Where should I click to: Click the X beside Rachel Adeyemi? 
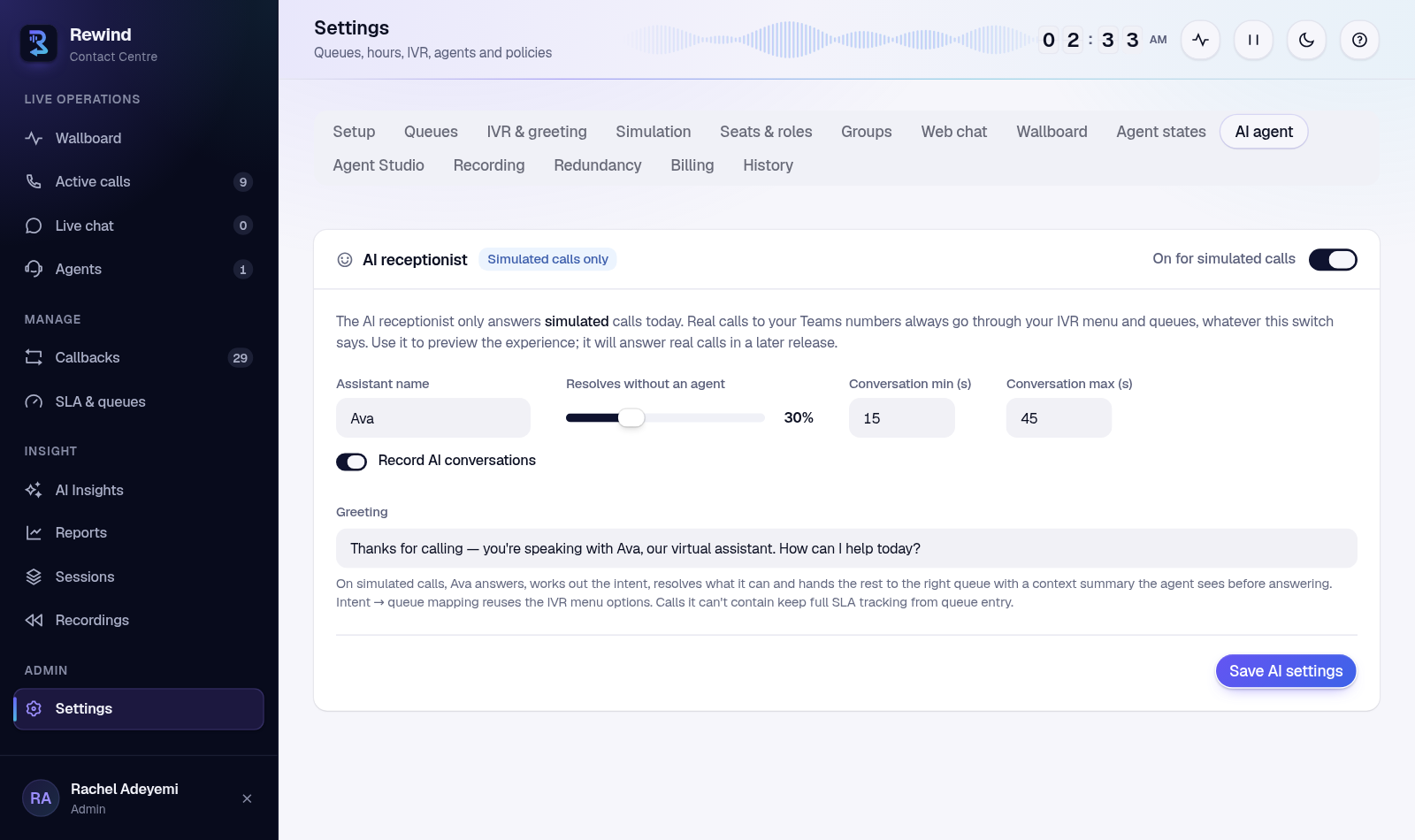point(247,798)
